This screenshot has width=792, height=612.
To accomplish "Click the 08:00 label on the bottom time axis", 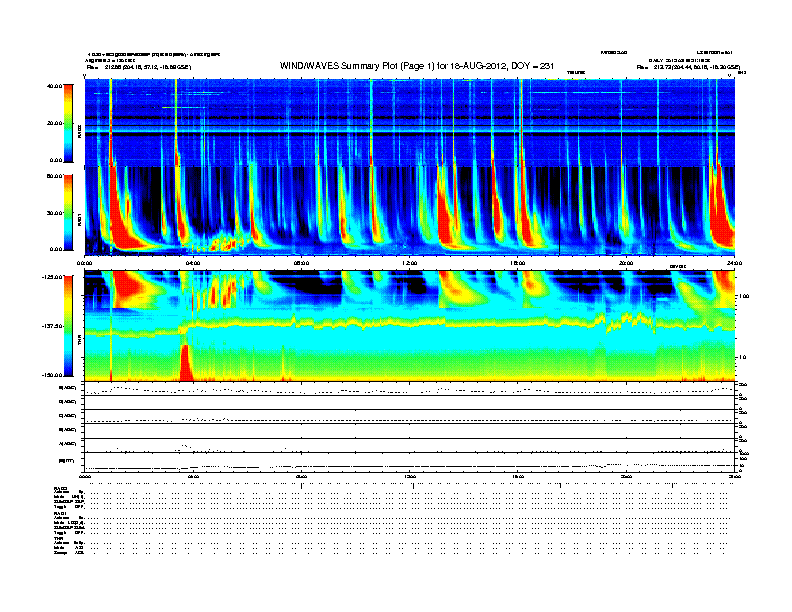I will pyautogui.click(x=301, y=477).
